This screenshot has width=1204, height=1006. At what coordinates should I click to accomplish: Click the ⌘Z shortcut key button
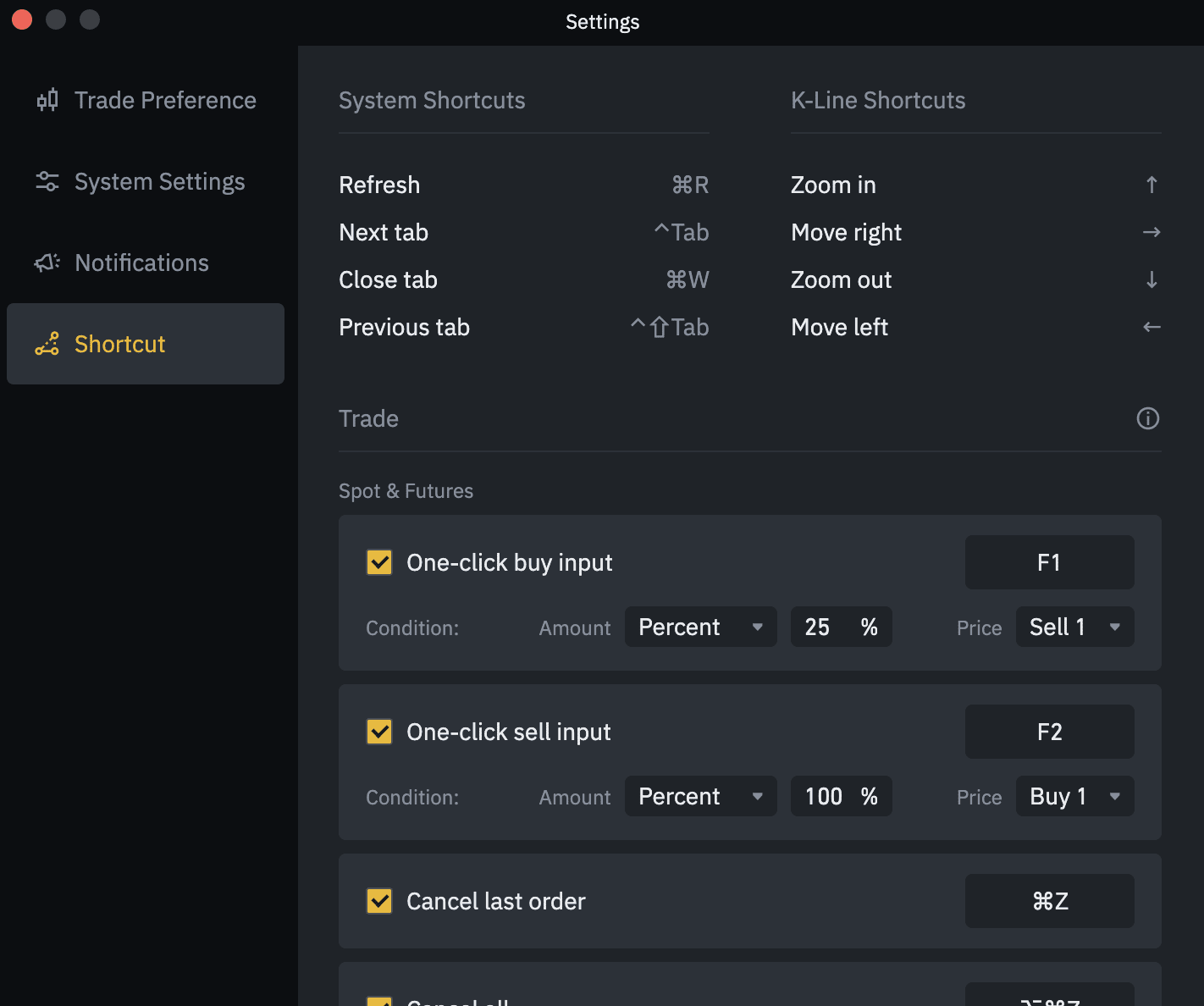(x=1049, y=901)
